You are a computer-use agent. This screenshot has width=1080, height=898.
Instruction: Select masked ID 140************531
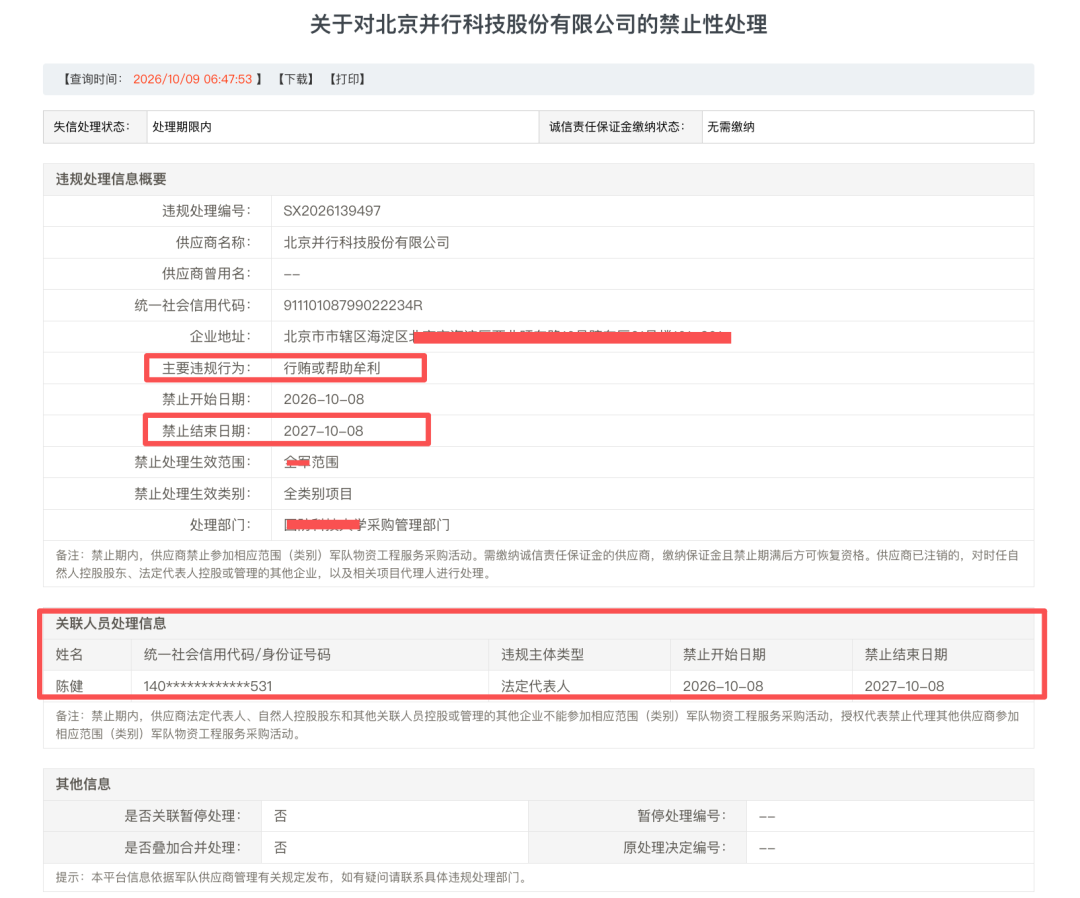208,687
